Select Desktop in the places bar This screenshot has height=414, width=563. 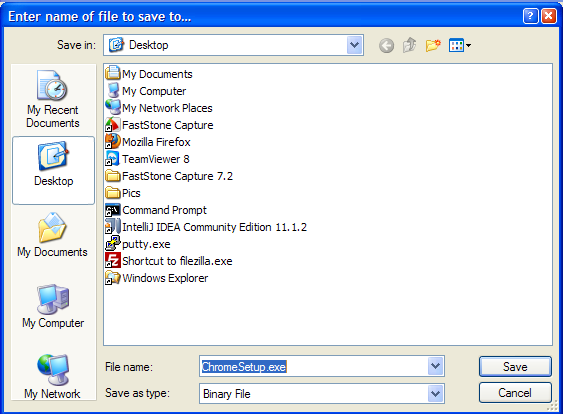(53, 170)
